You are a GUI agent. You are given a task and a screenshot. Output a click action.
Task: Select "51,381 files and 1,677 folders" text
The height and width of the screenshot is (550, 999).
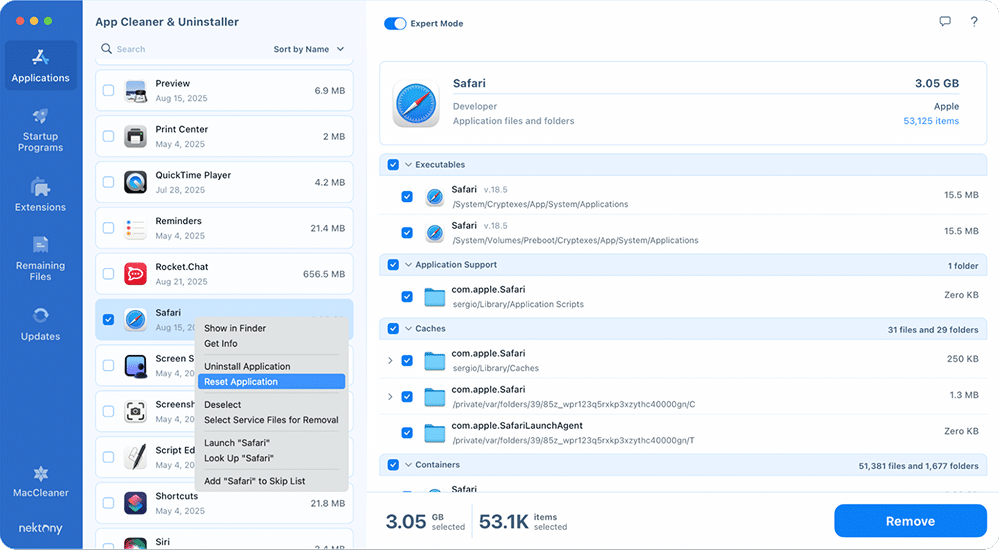click(918, 467)
